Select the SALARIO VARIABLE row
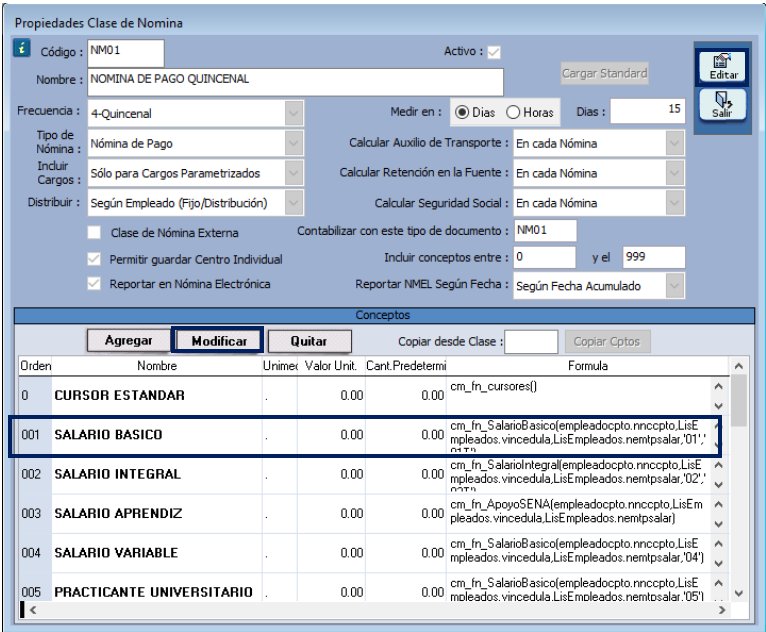Image resolution: width=766 pixels, height=632 pixels. click(x=374, y=553)
